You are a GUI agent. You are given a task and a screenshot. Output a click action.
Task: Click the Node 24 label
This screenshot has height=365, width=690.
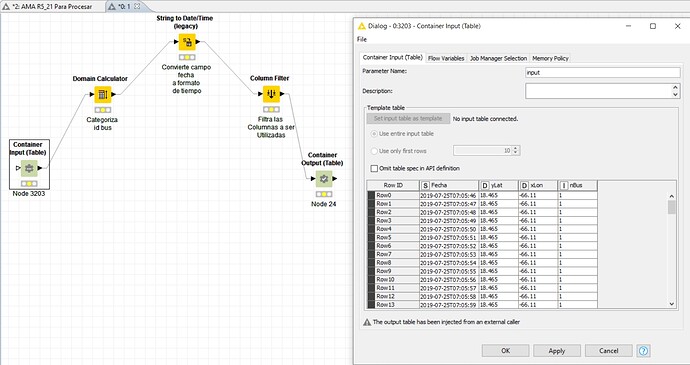click(x=323, y=204)
